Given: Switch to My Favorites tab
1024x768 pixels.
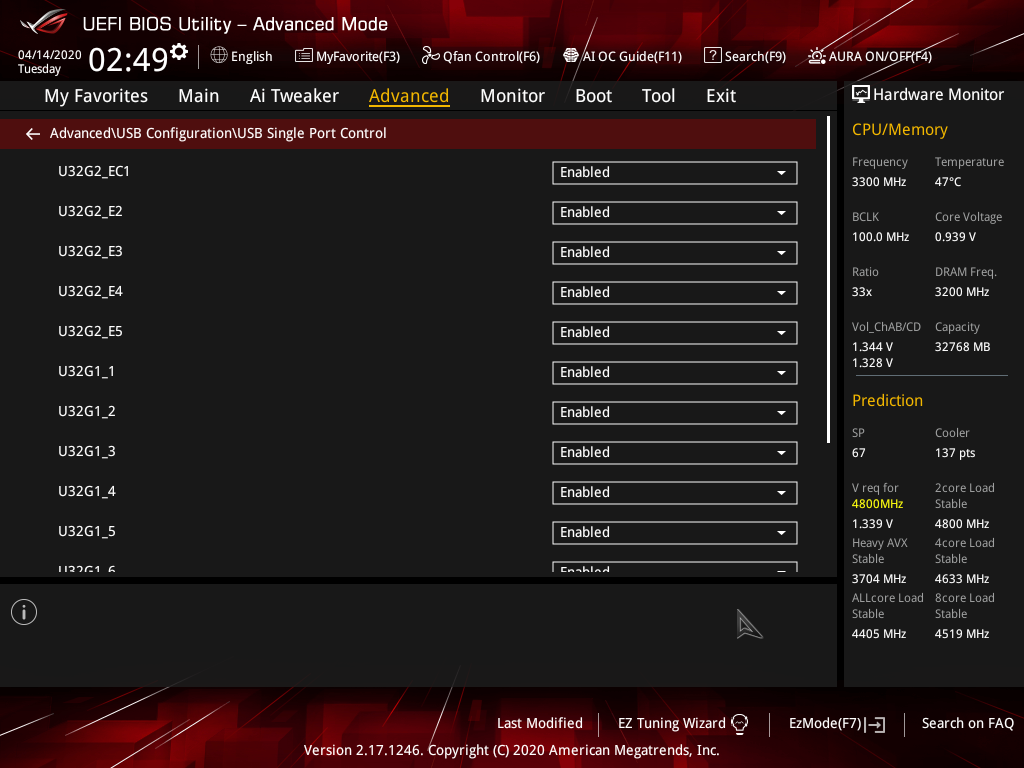Looking at the screenshot, I should pos(96,96).
